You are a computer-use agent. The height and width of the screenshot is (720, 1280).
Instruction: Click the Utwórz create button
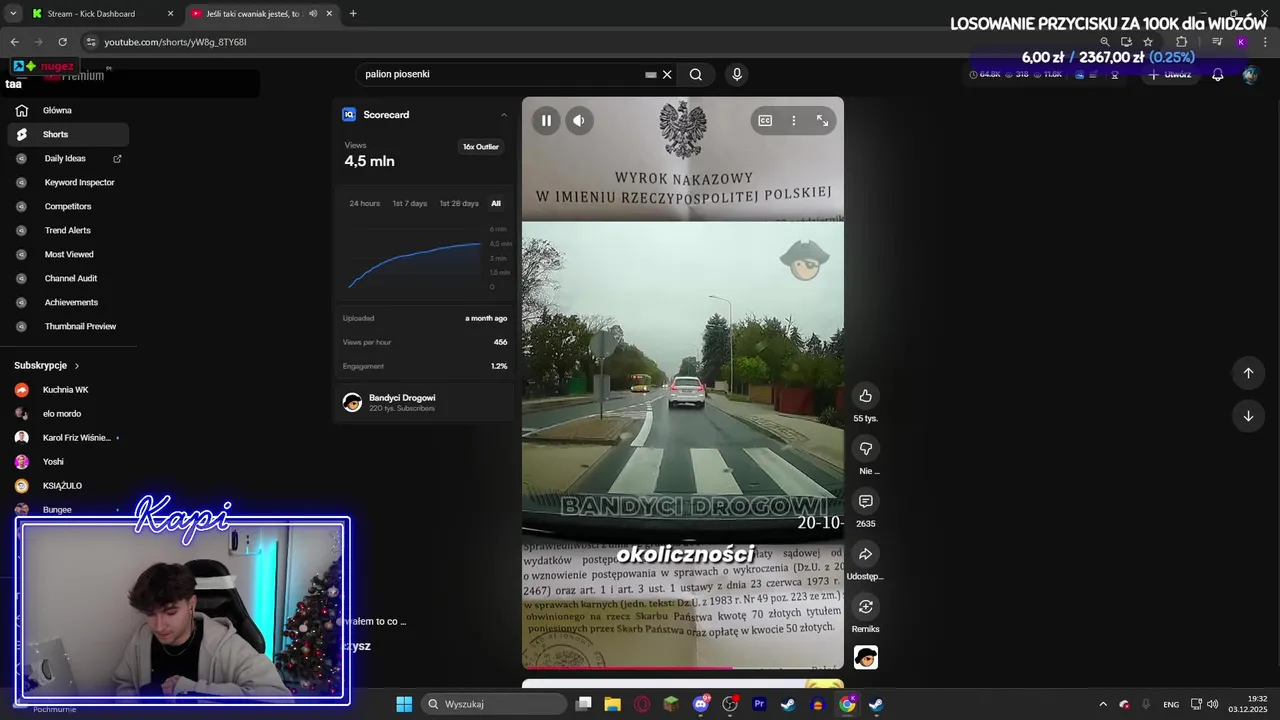click(x=1169, y=74)
